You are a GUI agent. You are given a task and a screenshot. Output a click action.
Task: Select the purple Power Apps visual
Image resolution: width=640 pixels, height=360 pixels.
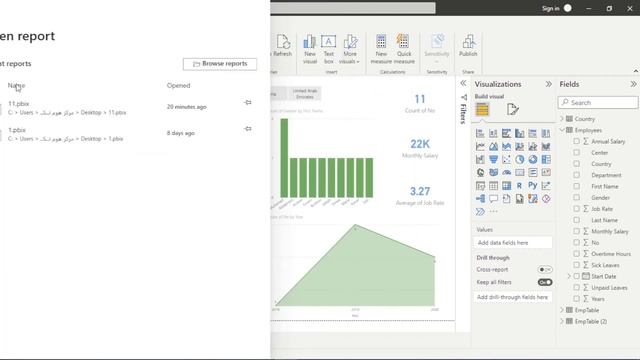(x=546, y=199)
